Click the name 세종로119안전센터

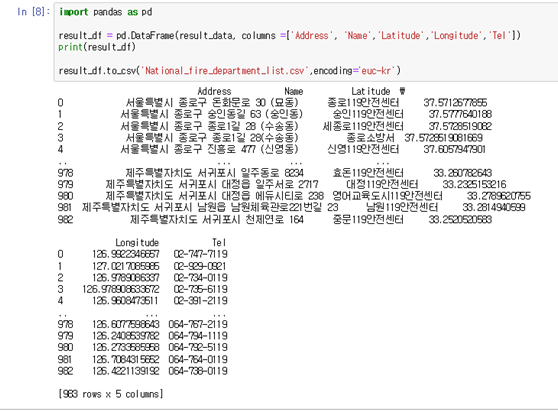(363, 126)
